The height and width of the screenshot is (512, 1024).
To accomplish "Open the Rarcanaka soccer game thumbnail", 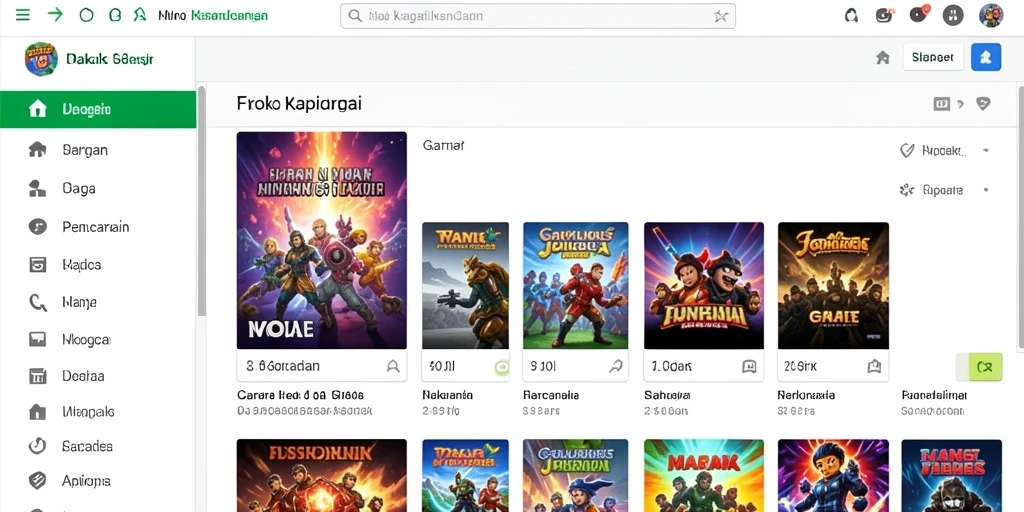I will pyautogui.click(x=575, y=285).
